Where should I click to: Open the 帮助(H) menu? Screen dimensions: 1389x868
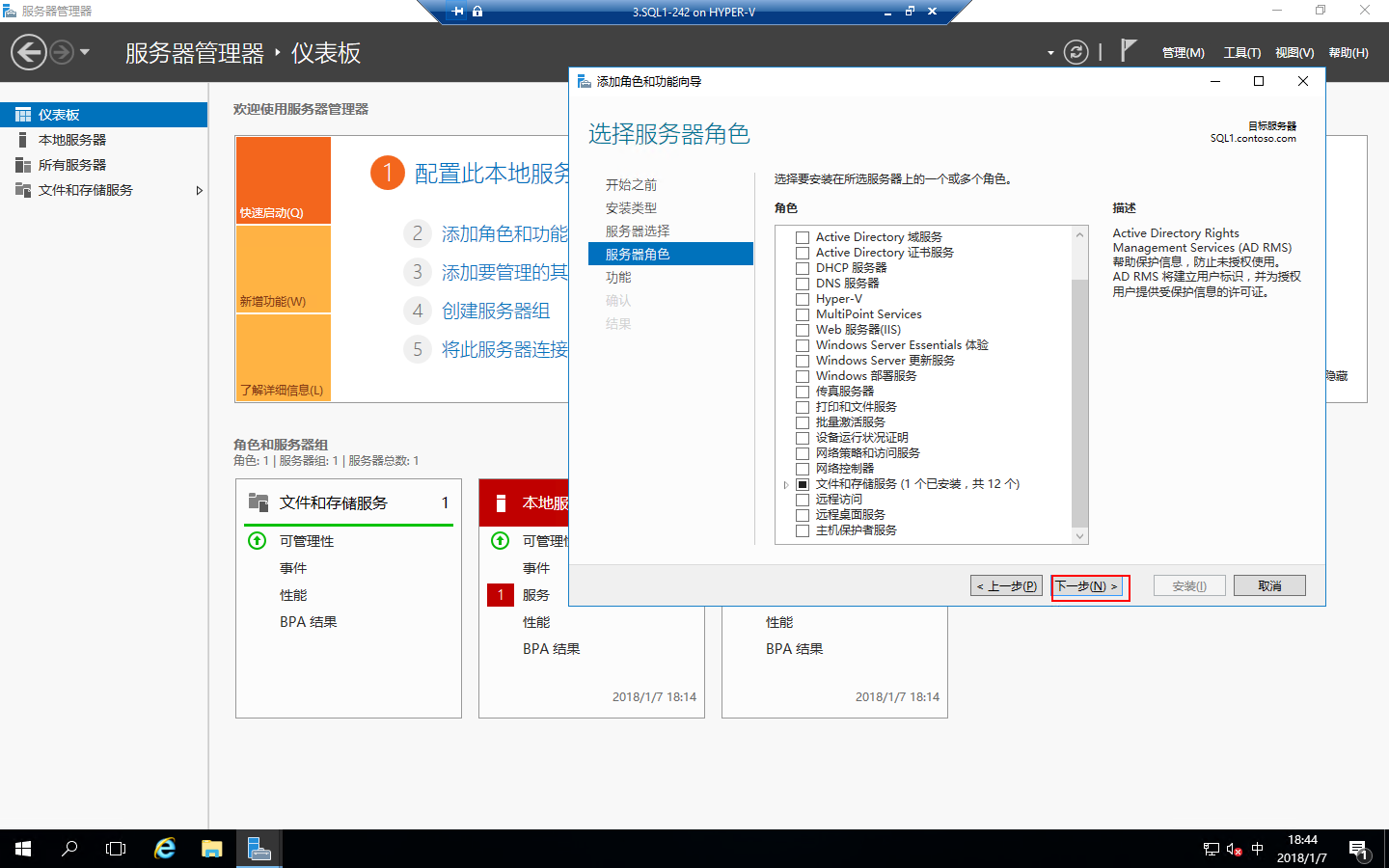point(1348,53)
